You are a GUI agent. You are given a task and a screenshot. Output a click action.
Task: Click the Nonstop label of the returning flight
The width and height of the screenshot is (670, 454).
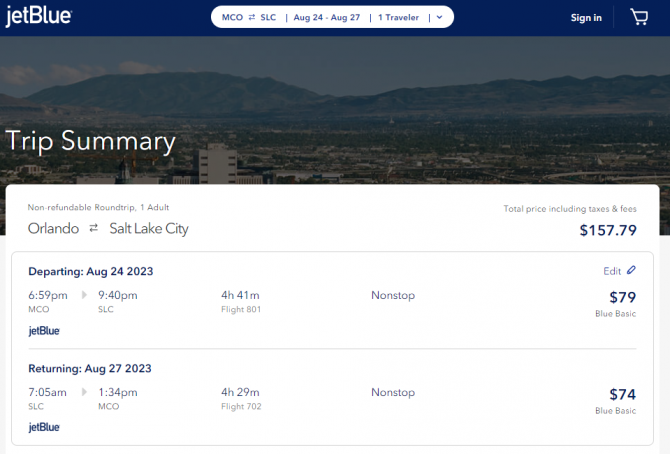393,392
